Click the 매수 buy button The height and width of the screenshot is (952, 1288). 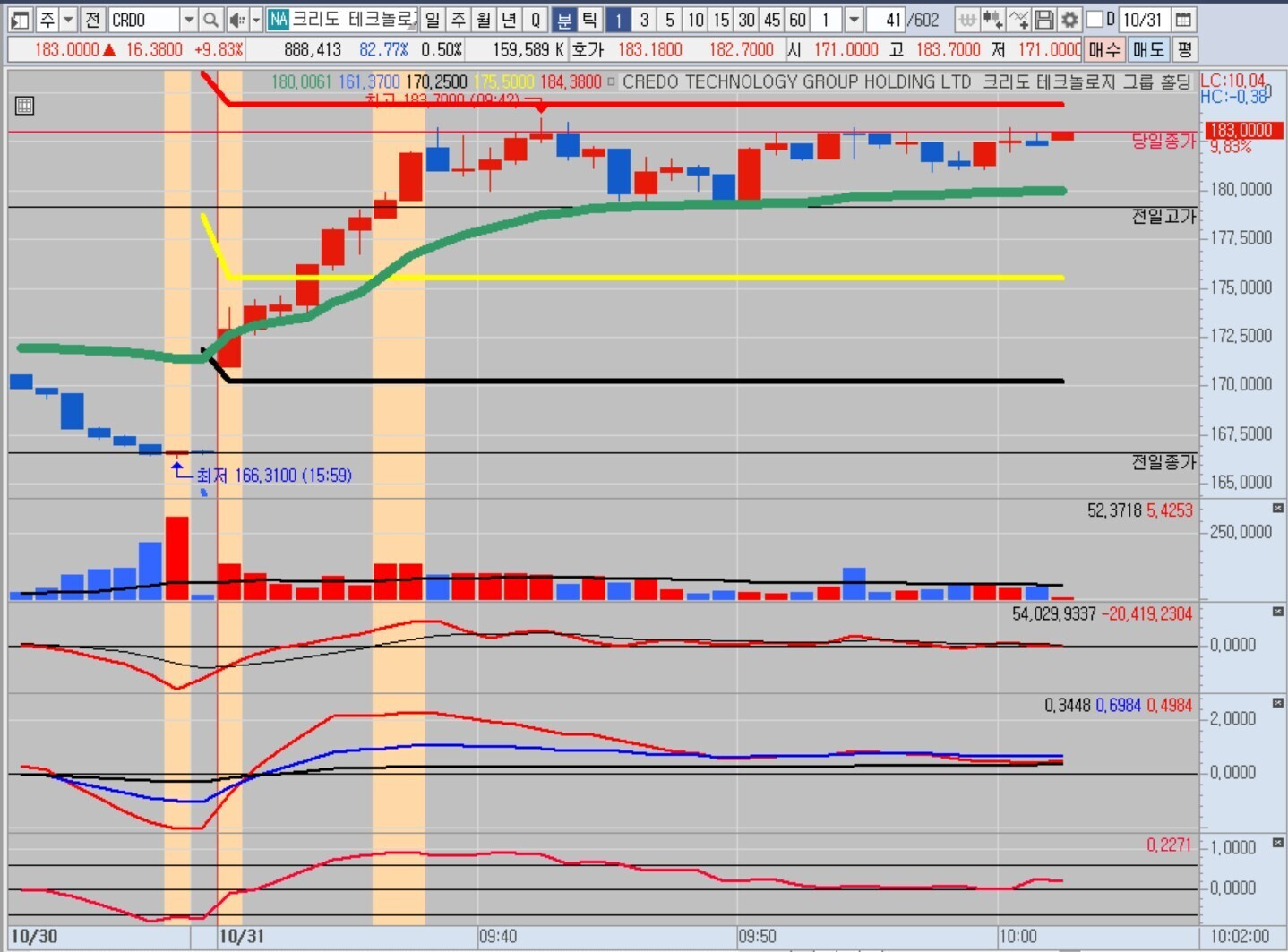pyautogui.click(x=1104, y=49)
